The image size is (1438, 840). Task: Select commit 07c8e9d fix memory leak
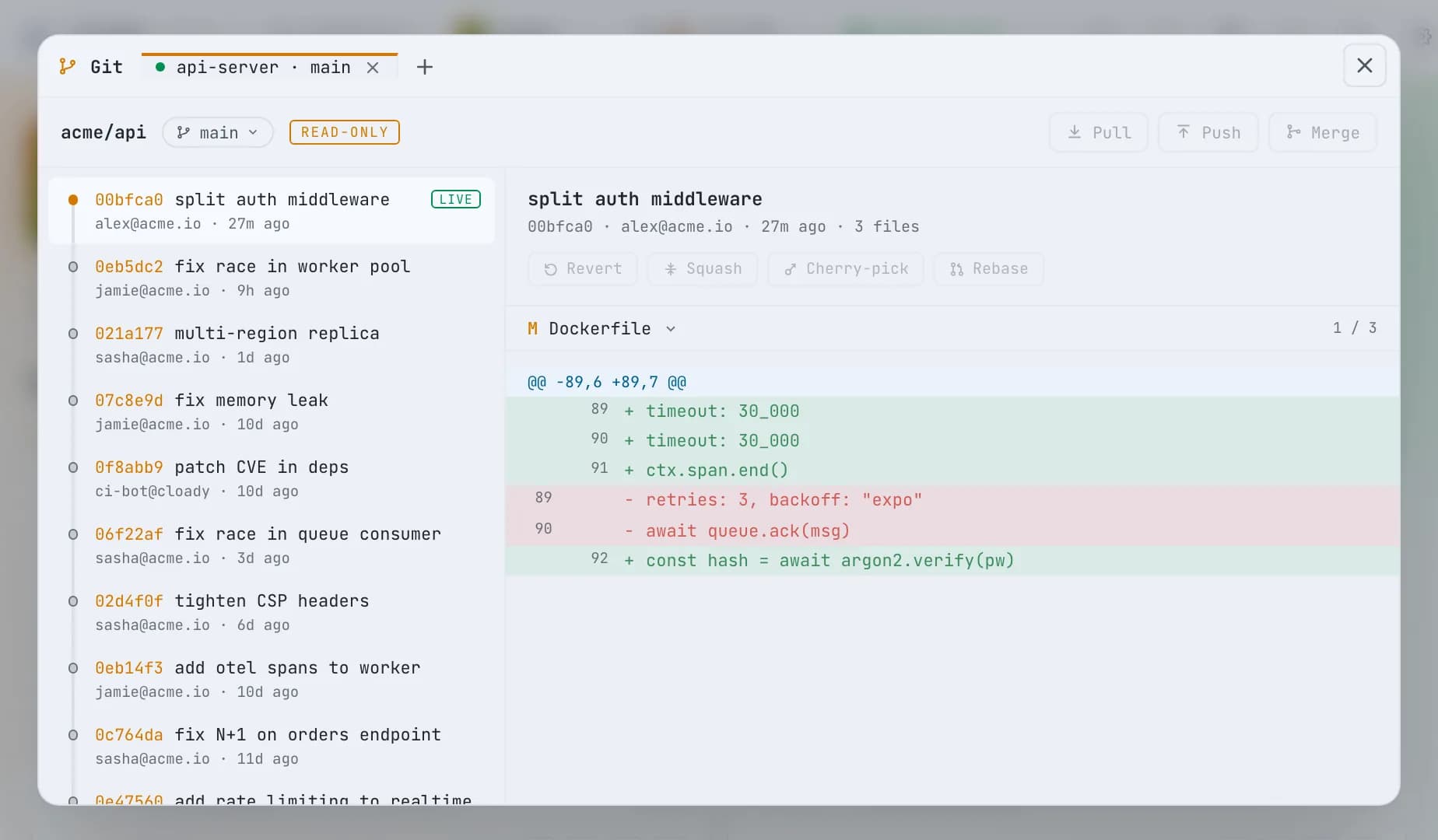271,411
